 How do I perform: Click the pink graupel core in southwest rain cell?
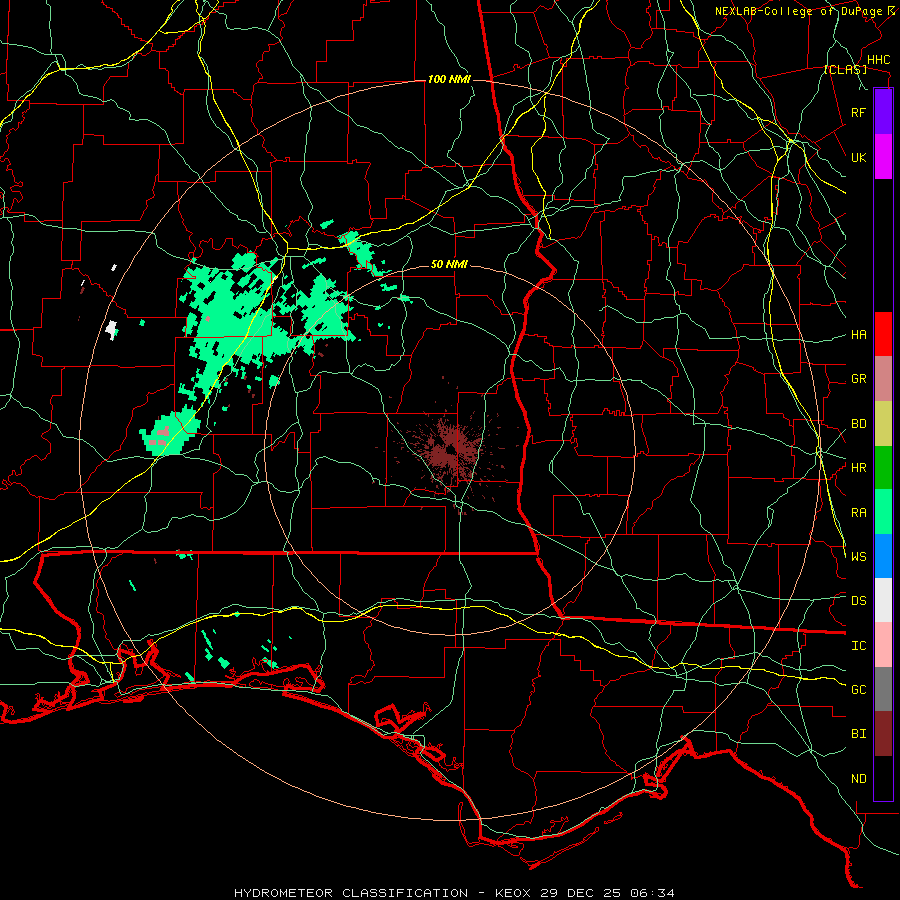pyautogui.click(x=161, y=436)
